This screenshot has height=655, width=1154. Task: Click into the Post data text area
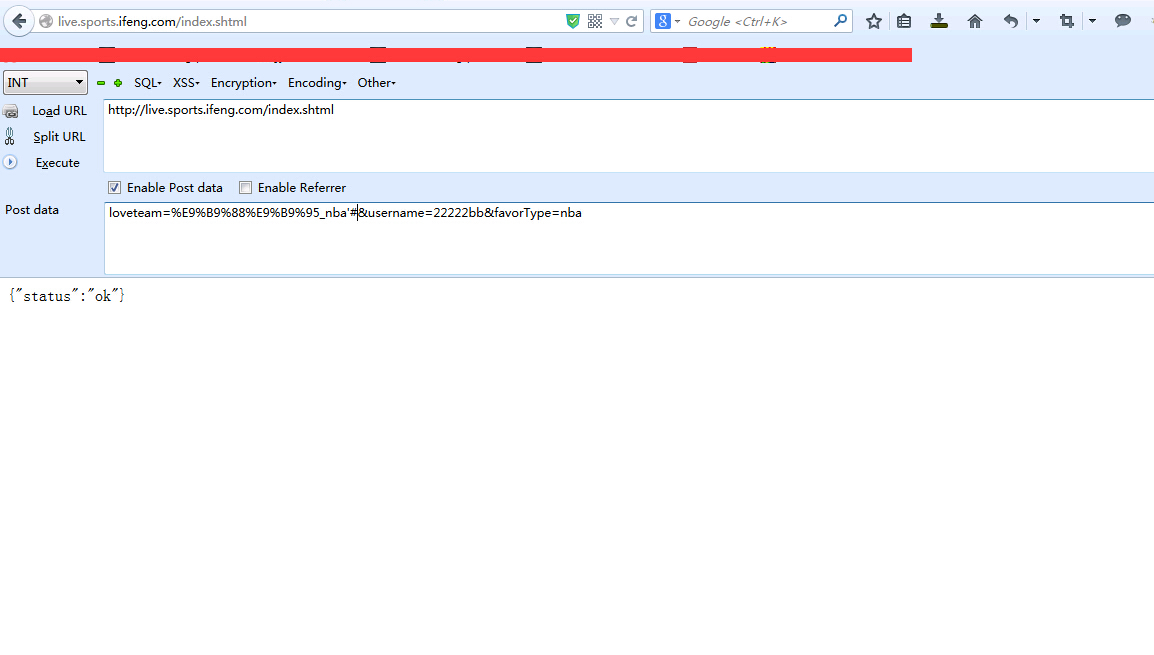629,238
